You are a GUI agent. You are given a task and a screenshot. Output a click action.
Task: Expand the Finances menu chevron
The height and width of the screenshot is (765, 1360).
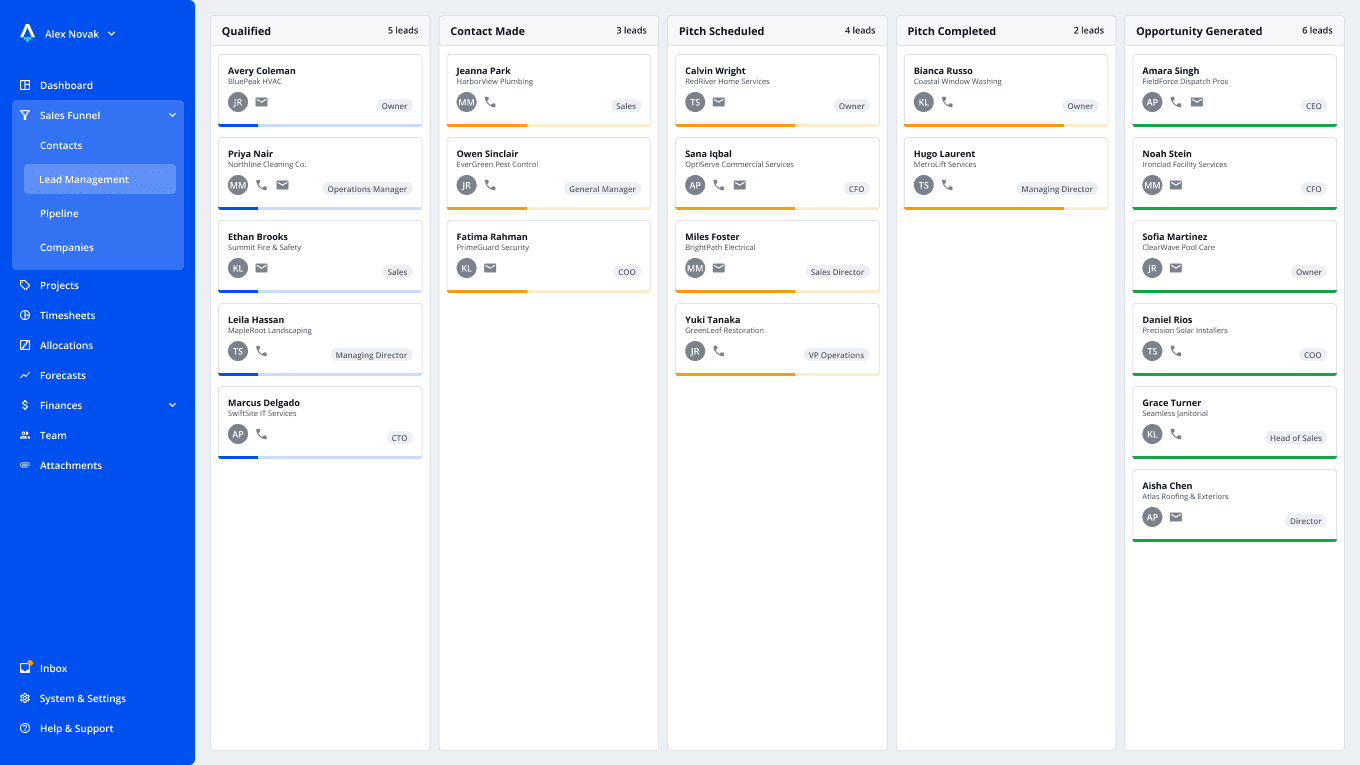coord(172,405)
